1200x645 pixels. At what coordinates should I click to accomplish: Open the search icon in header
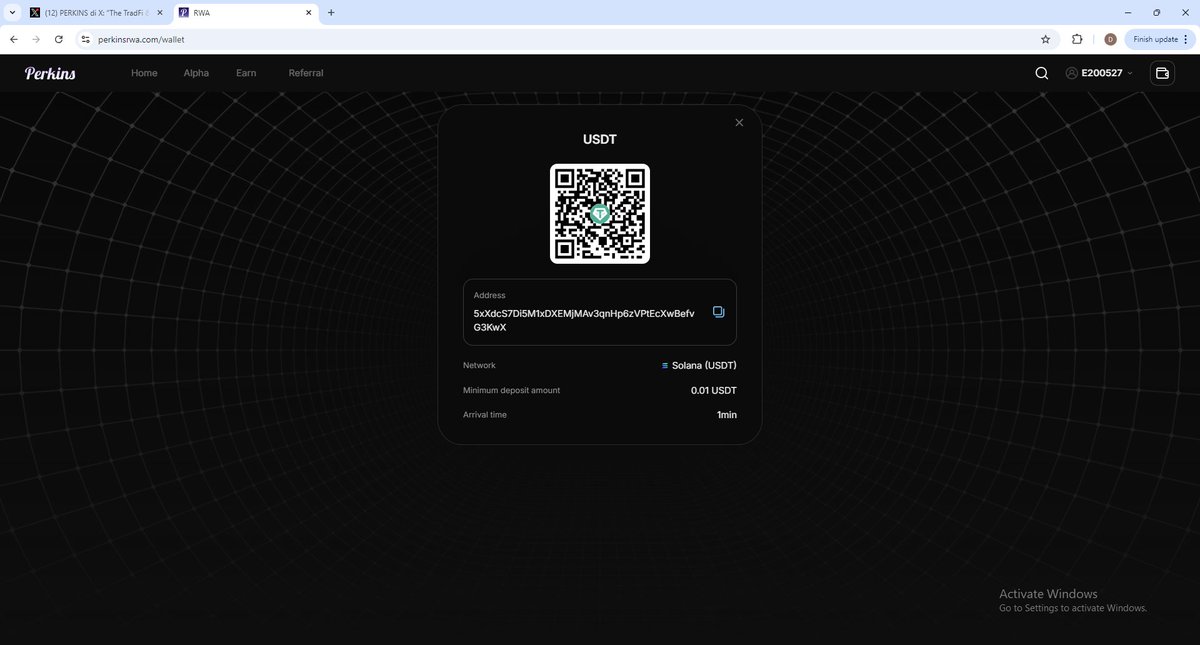point(1041,73)
